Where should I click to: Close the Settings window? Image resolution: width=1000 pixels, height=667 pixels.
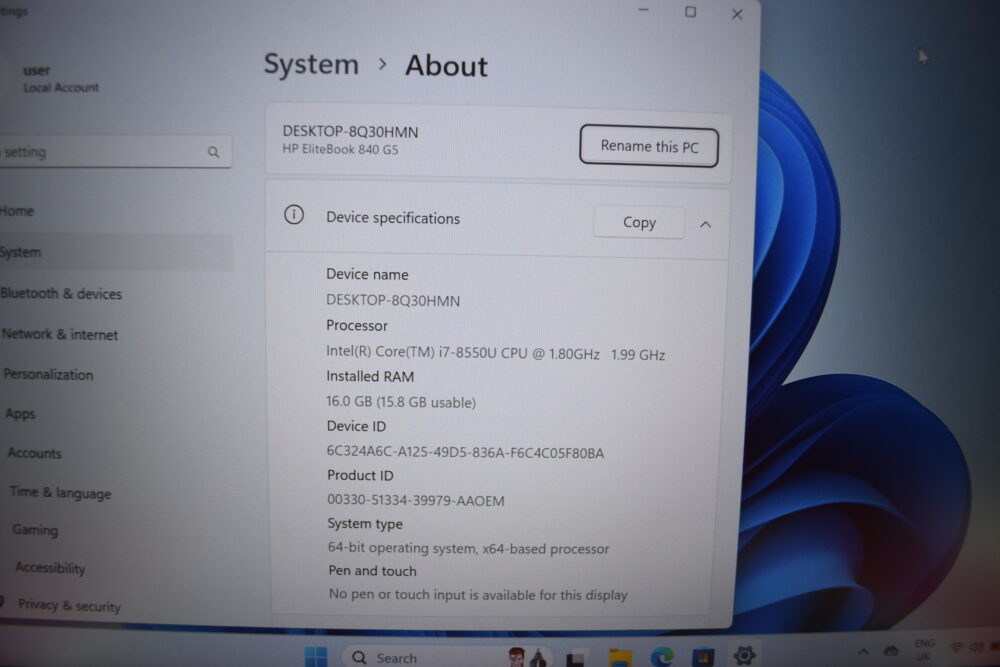tap(737, 14)
